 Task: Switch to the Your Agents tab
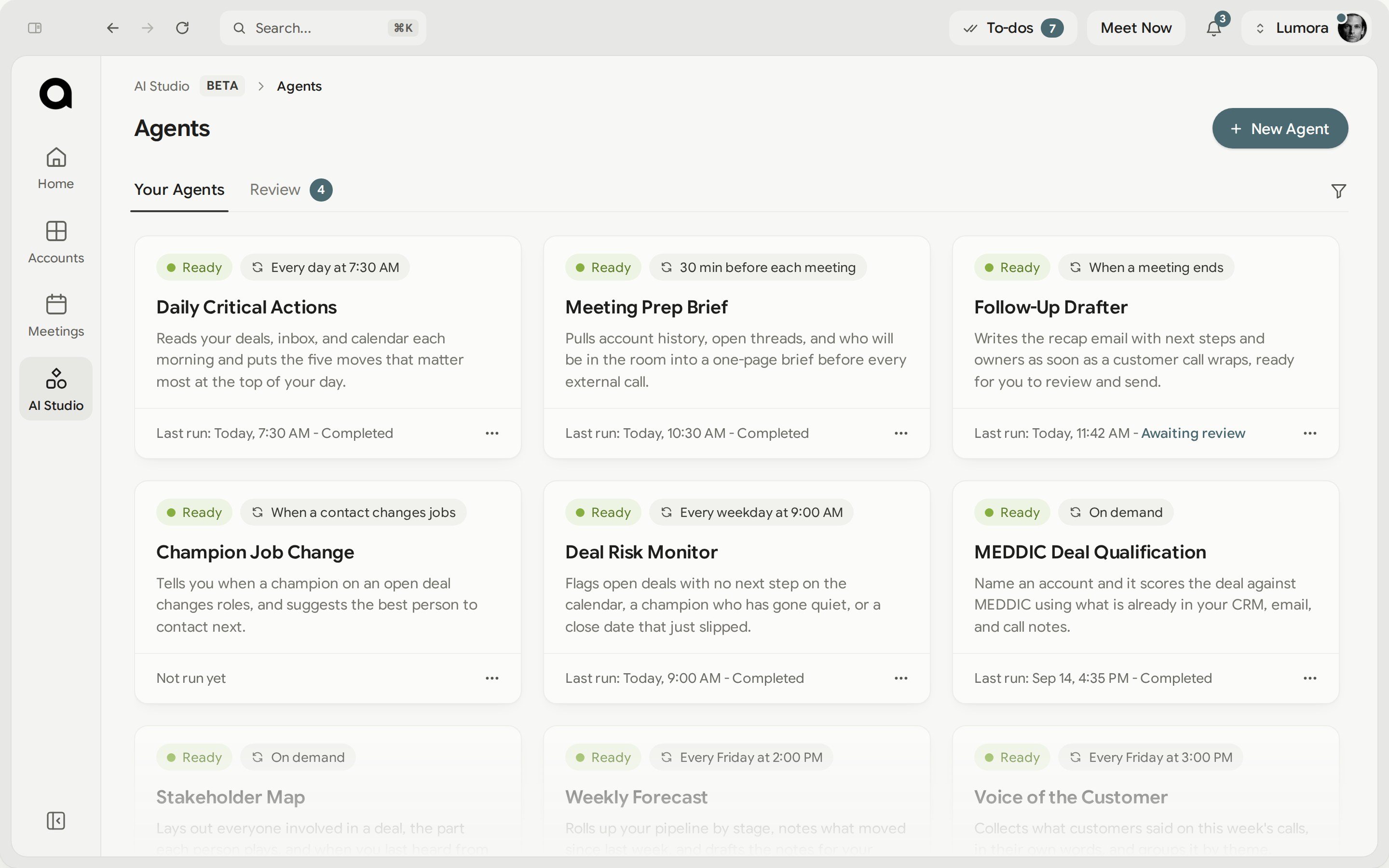pos(179,190)
